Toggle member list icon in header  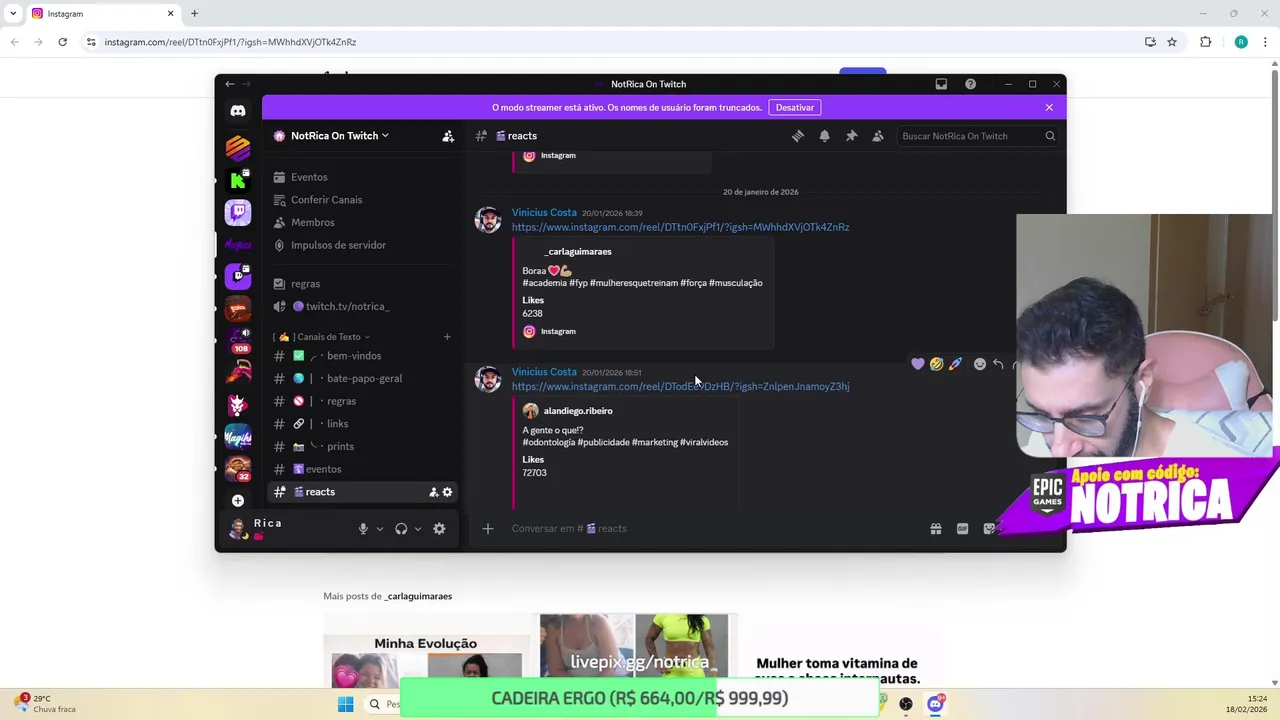pyautogui.click(x=878, y=136)
